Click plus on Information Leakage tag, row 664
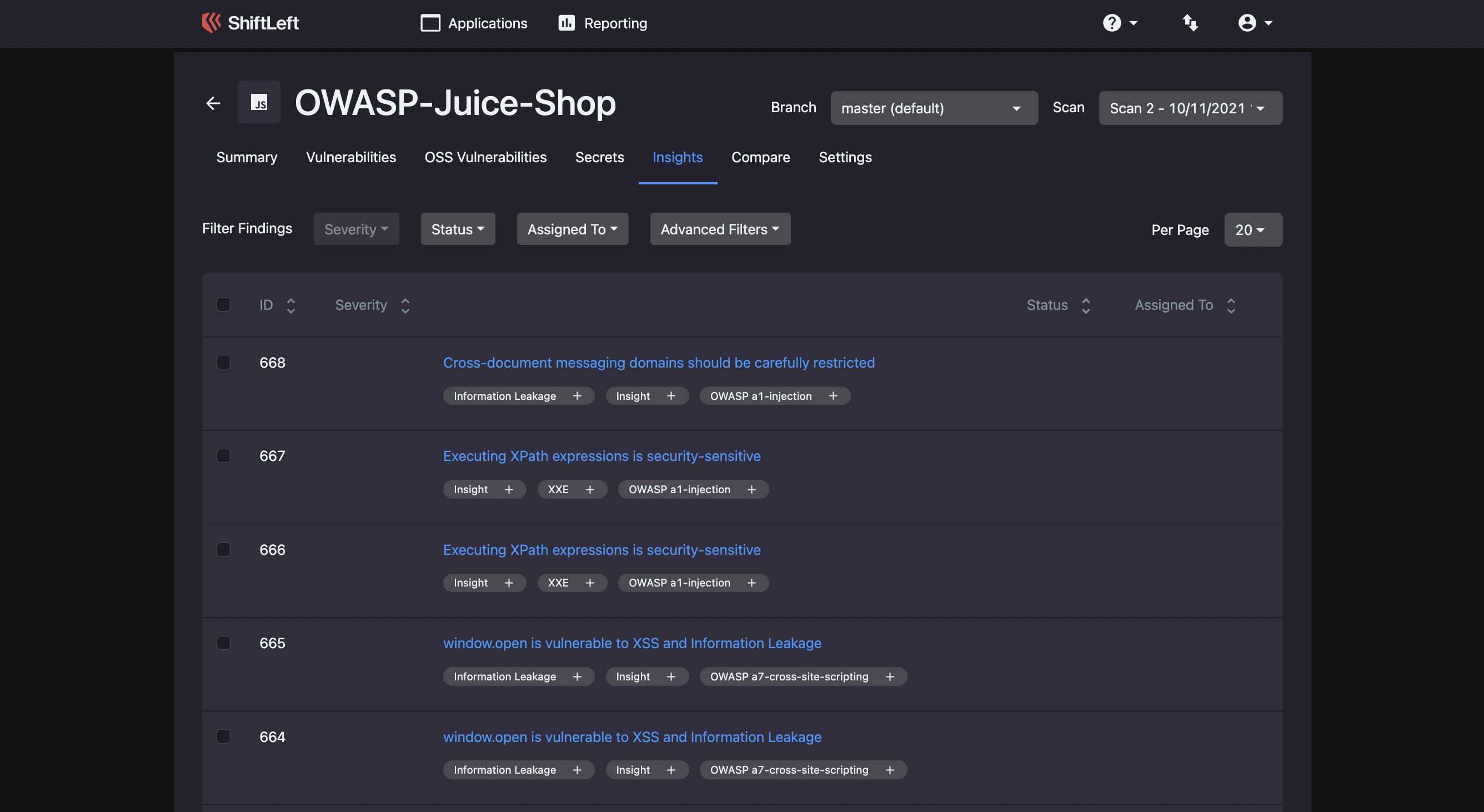 tap(577, 770)
